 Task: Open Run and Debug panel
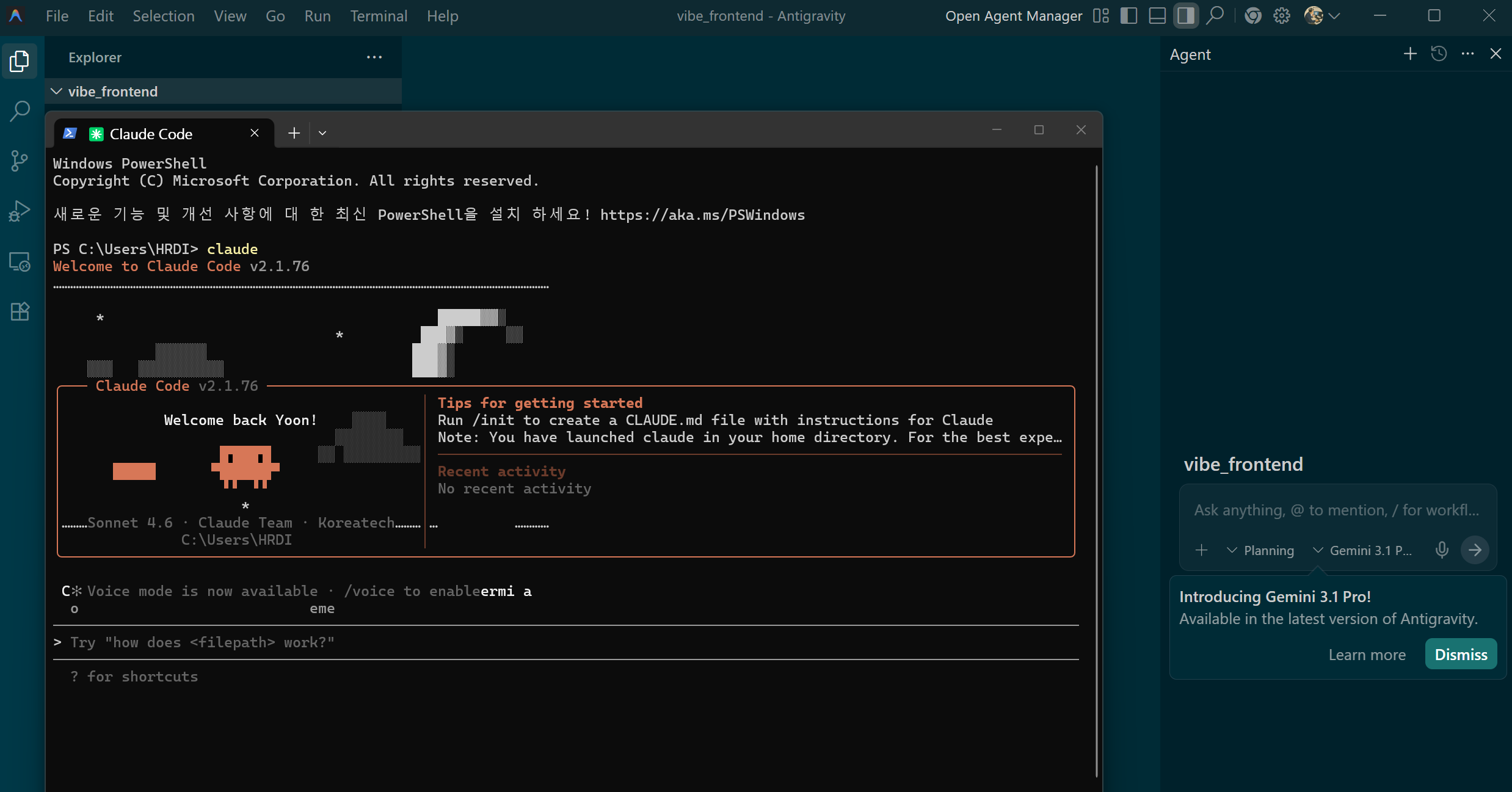(x=20, y=211)
